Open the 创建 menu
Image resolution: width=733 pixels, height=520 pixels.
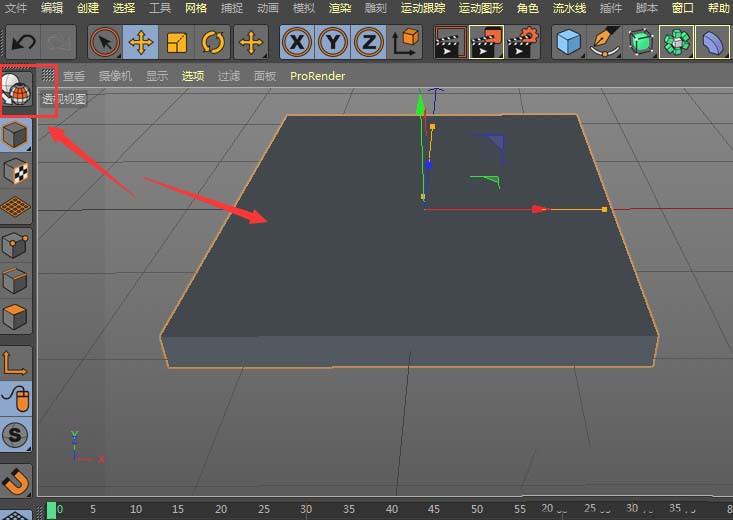[87, 8]
